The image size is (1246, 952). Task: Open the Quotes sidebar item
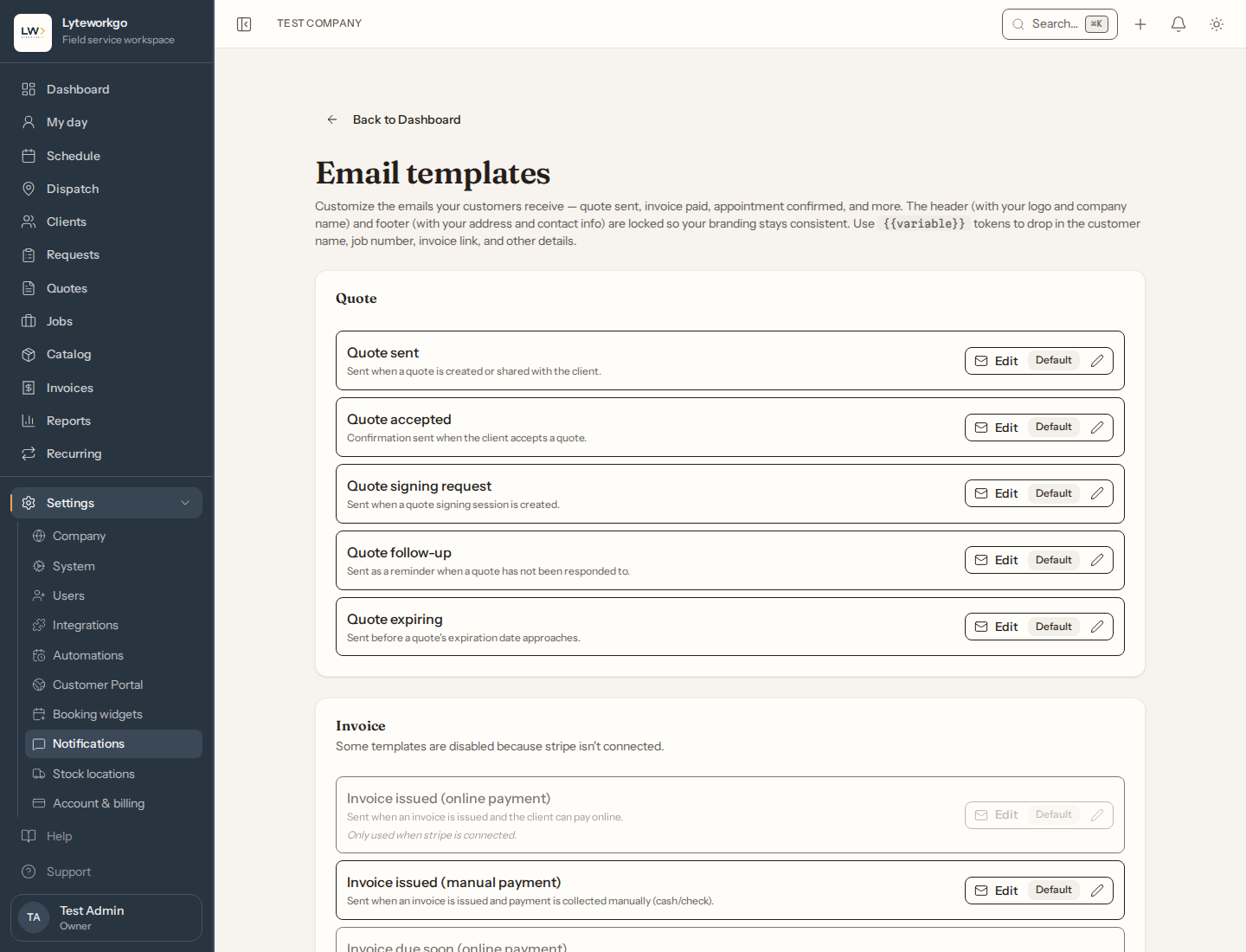[107, 288]
